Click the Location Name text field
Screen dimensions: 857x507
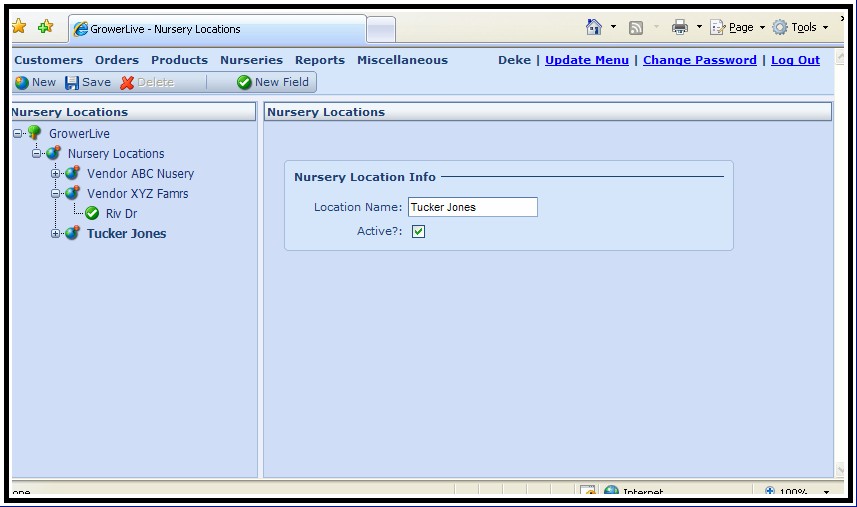pos(472,207)
